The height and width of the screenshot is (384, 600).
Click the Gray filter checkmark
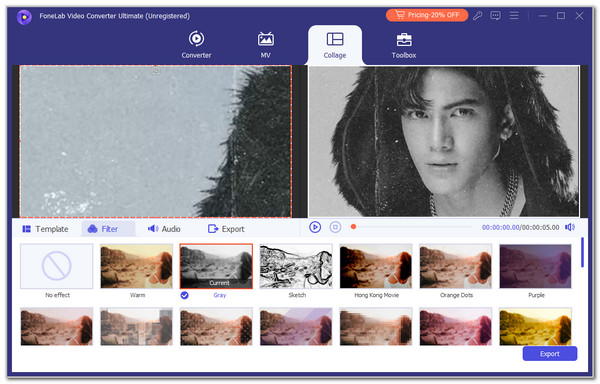click(x=184, y=295)
